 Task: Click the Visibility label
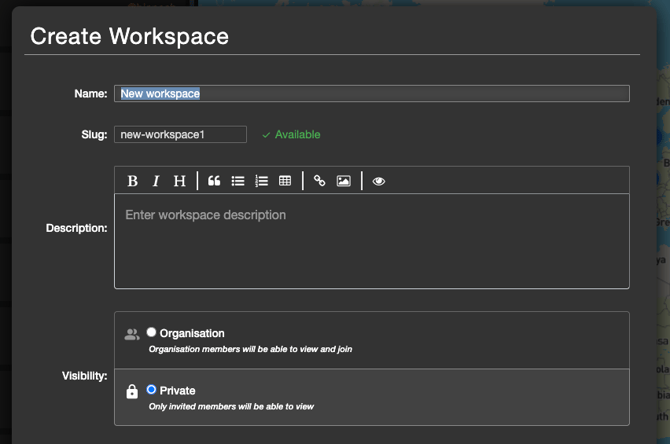point(85,376)
